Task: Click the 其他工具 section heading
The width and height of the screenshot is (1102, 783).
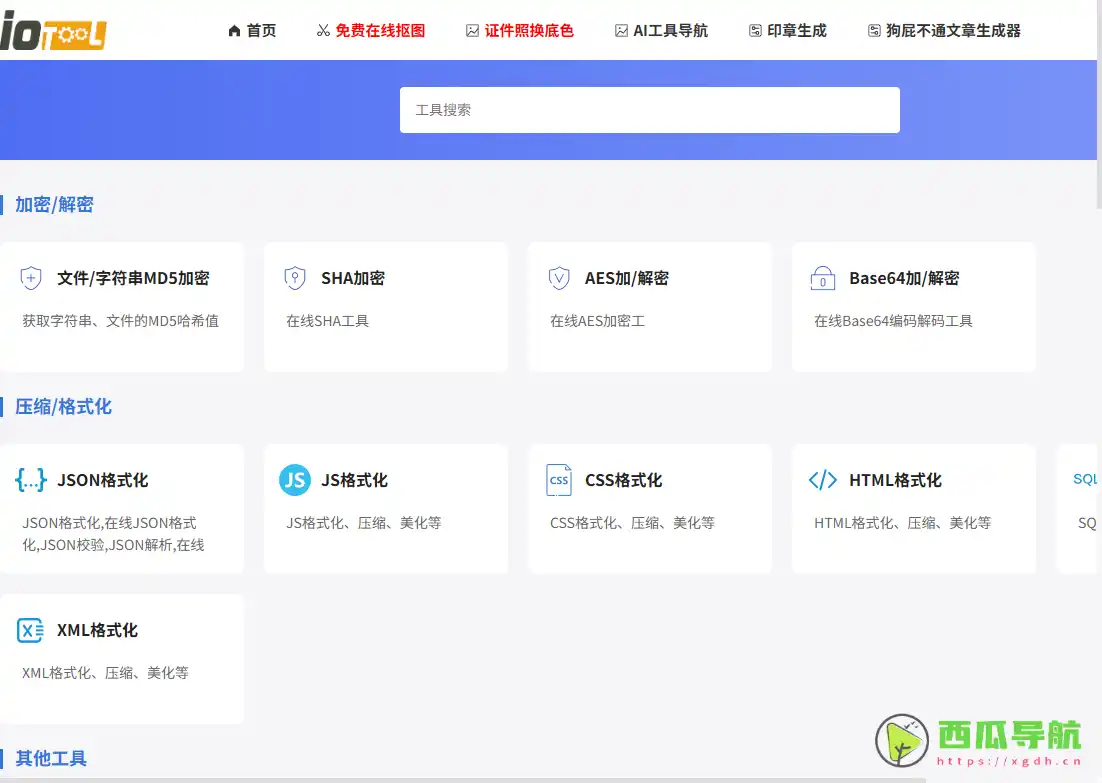Action: click(51, 758)
